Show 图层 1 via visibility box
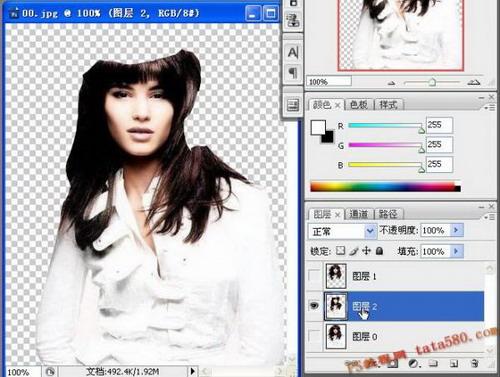Viewport: 500px width, 377px height. coord(314,276)
